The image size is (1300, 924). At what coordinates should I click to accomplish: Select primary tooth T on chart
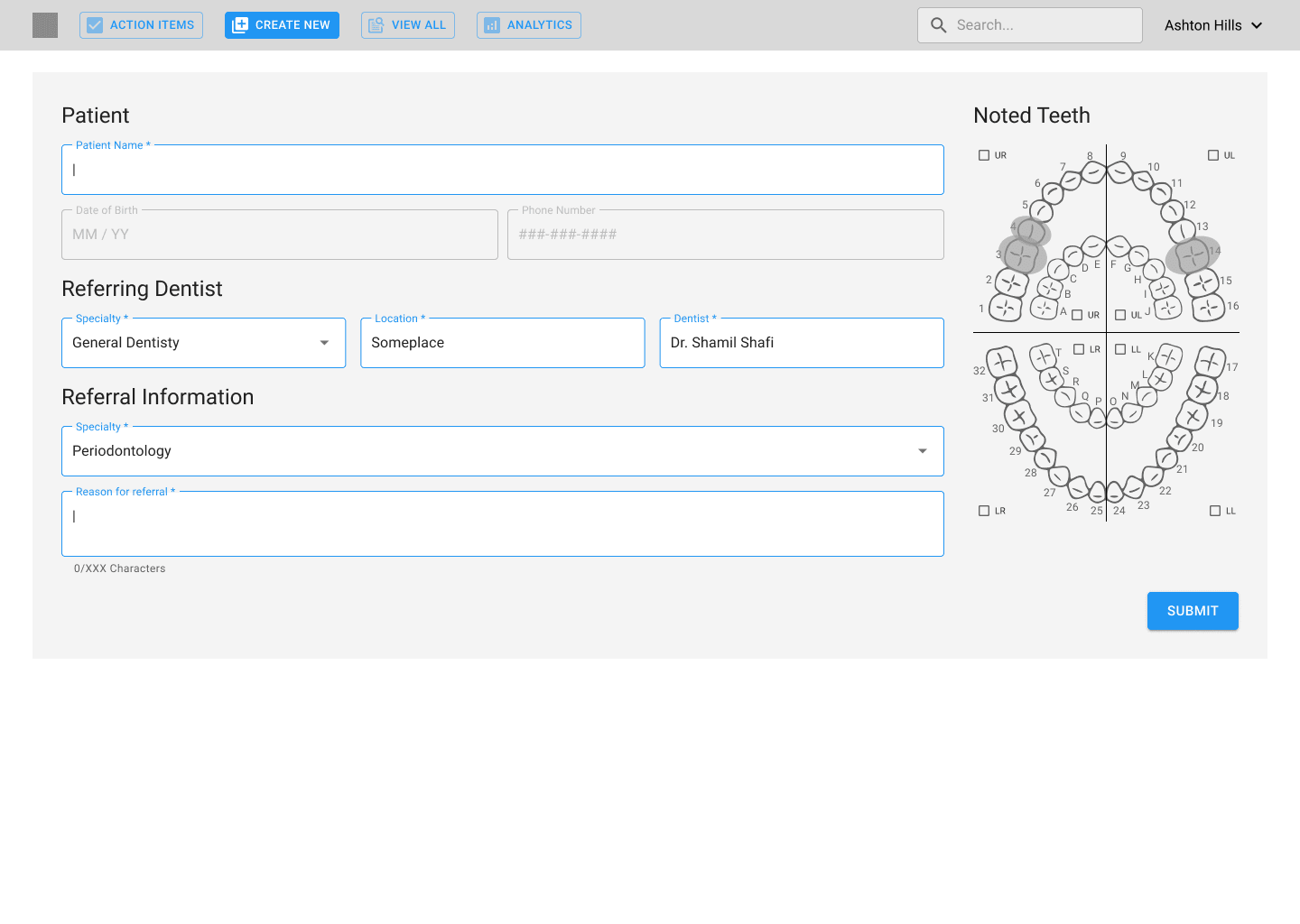[x=1044, y=356]
